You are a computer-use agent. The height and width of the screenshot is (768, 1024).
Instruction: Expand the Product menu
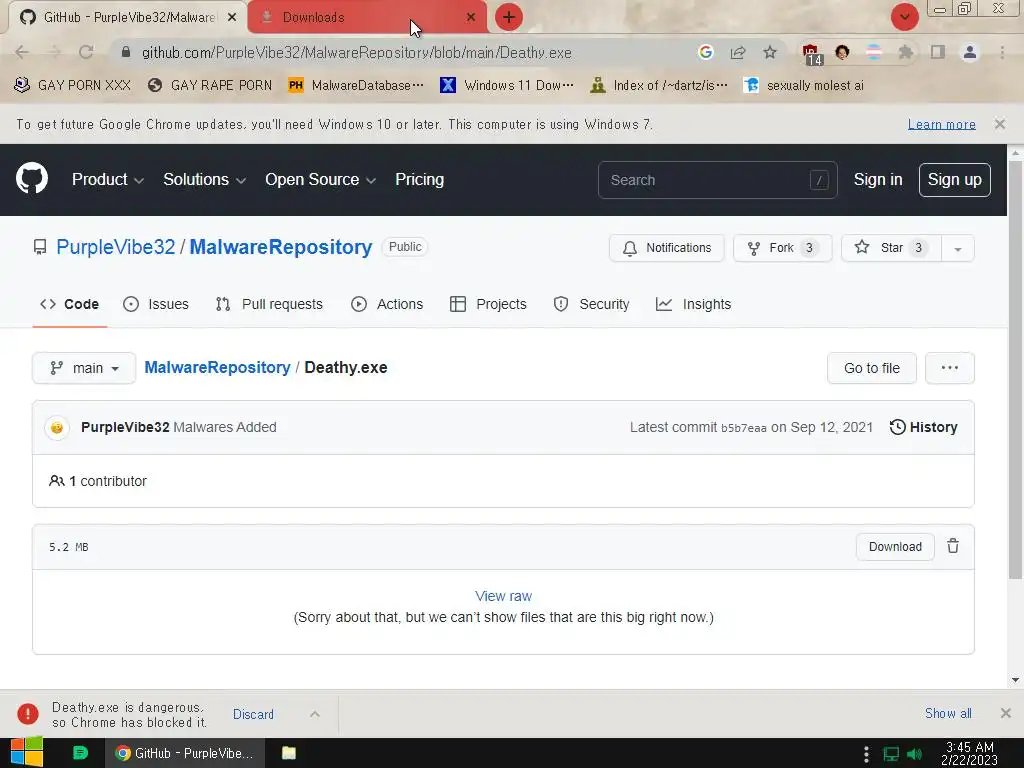108,180
